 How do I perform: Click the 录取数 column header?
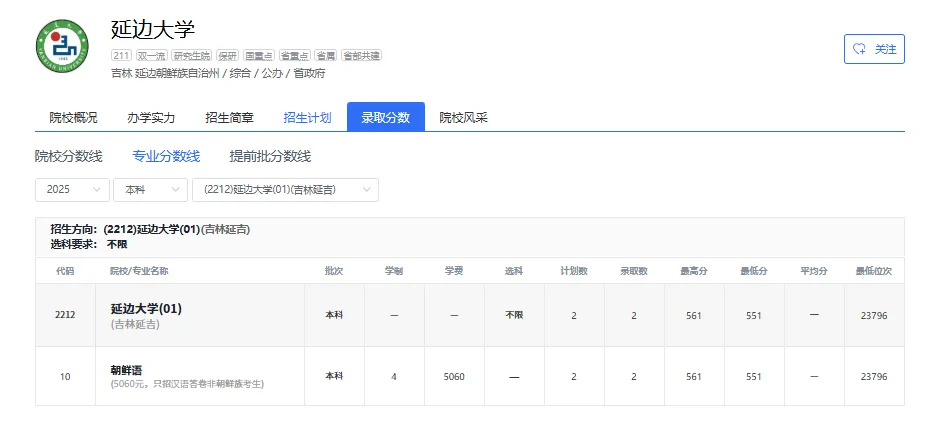[634, 271]
